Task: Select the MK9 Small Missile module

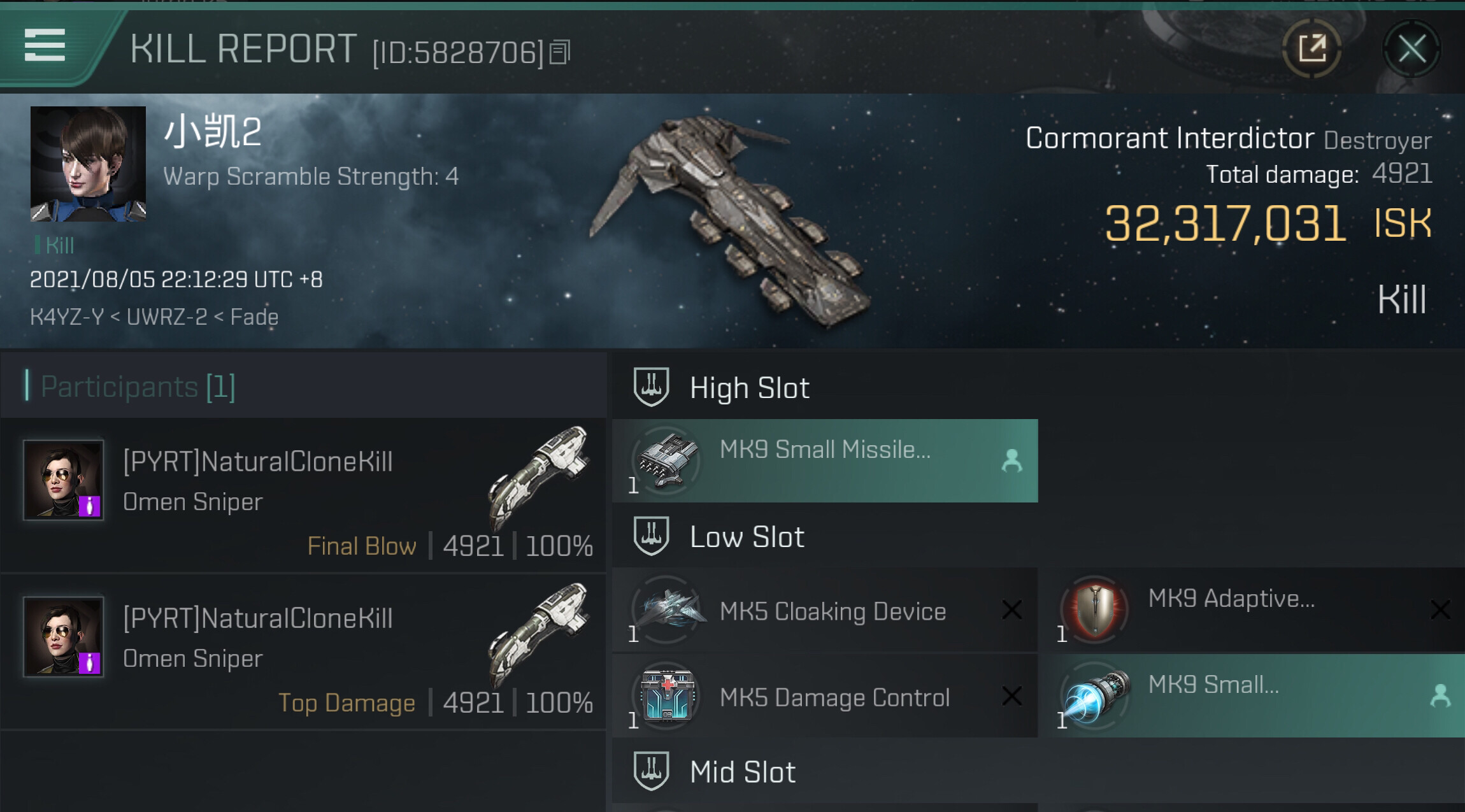Action: (824, 460)
